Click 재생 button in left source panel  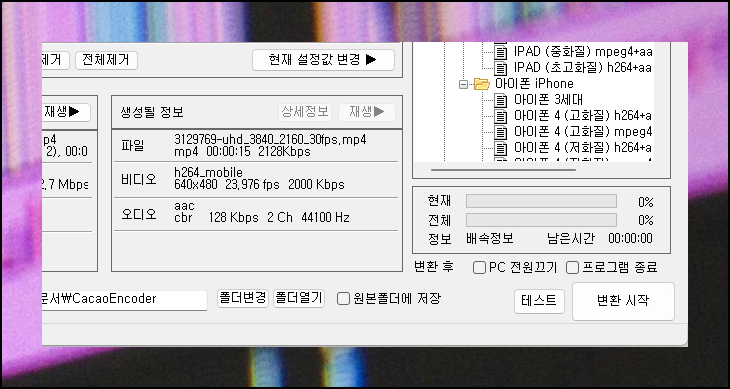66,112
